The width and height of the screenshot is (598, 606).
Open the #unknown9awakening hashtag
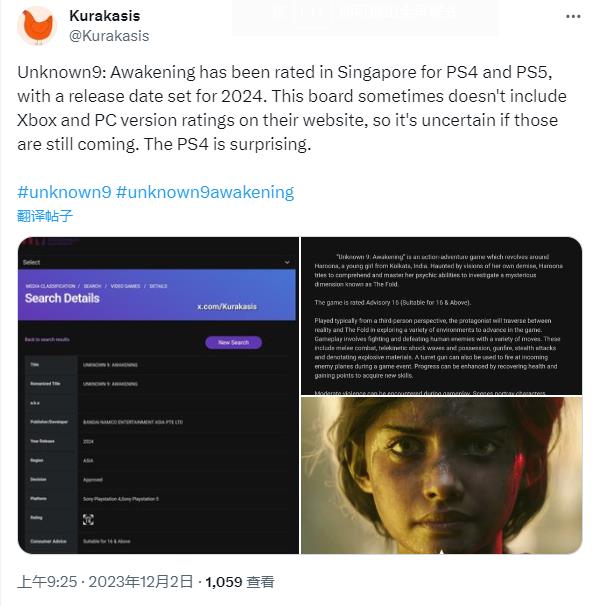(205, 192)
